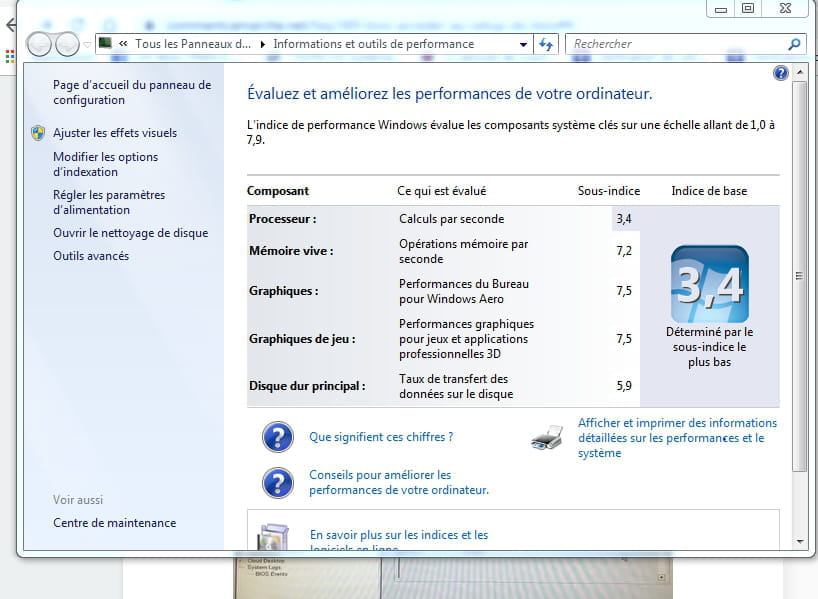Open 'Ouvrir le nettoyage de disque'
This screenshot has width=818, height=599.
click(130, 233)
